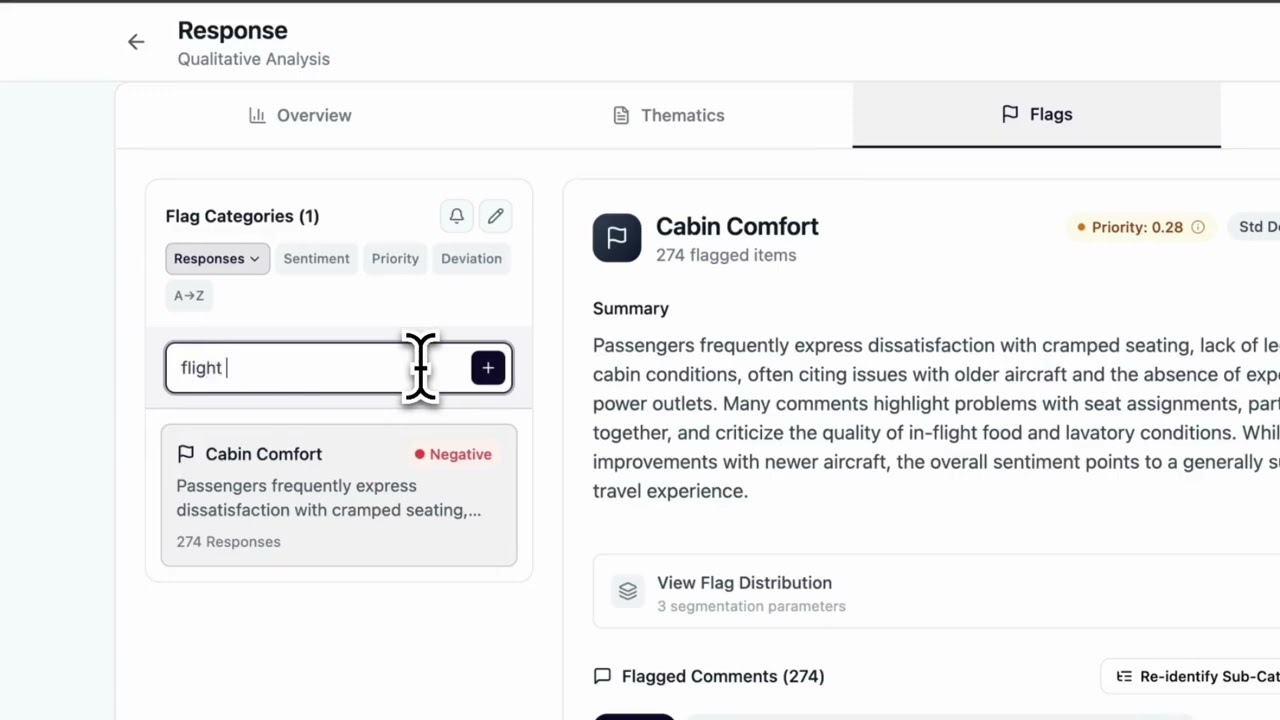Click the Re-identify Sub-Categories button

click(x=1196, y=677)
